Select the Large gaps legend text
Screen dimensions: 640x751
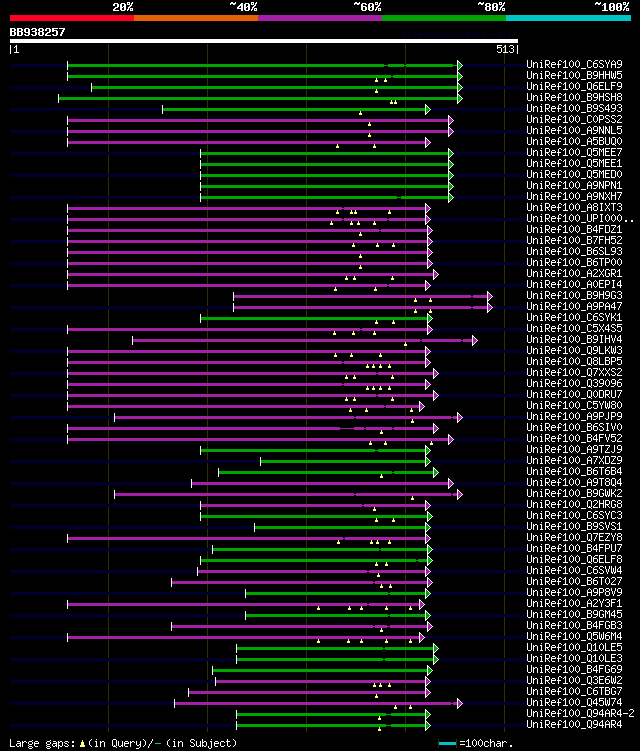point(123,743)
